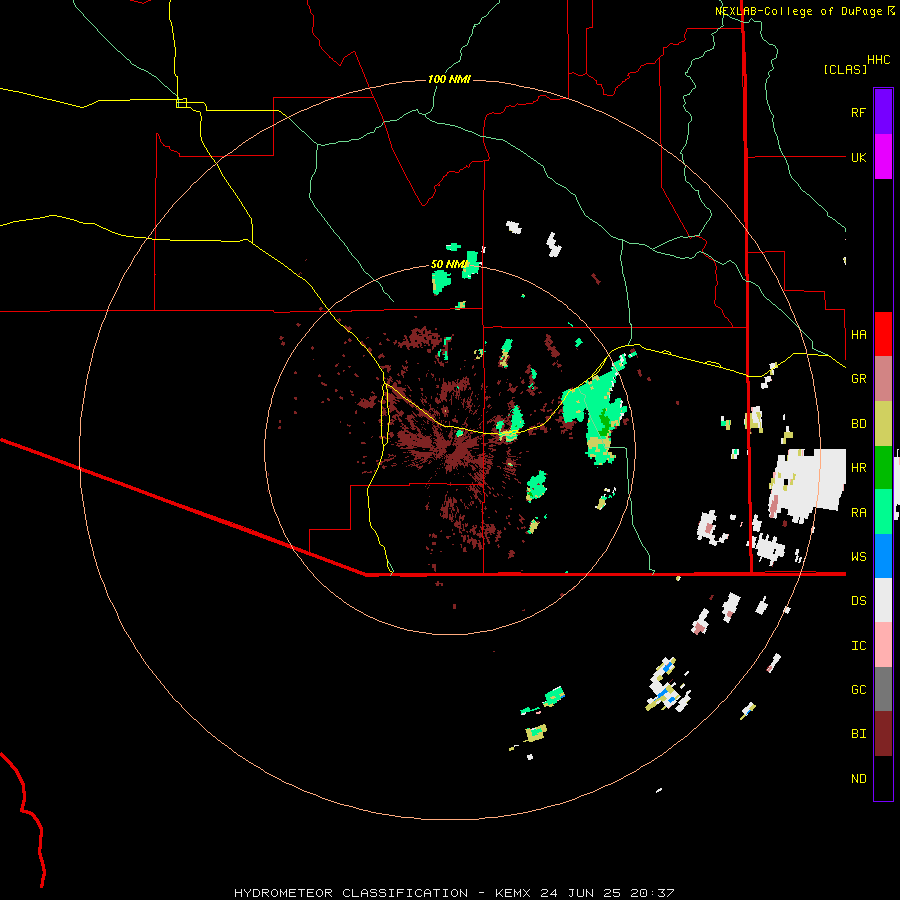Image resolution: width=900 pixels, height=900 pixels.
Task: Click the RA legend label
Action: [x=858, y=512]
